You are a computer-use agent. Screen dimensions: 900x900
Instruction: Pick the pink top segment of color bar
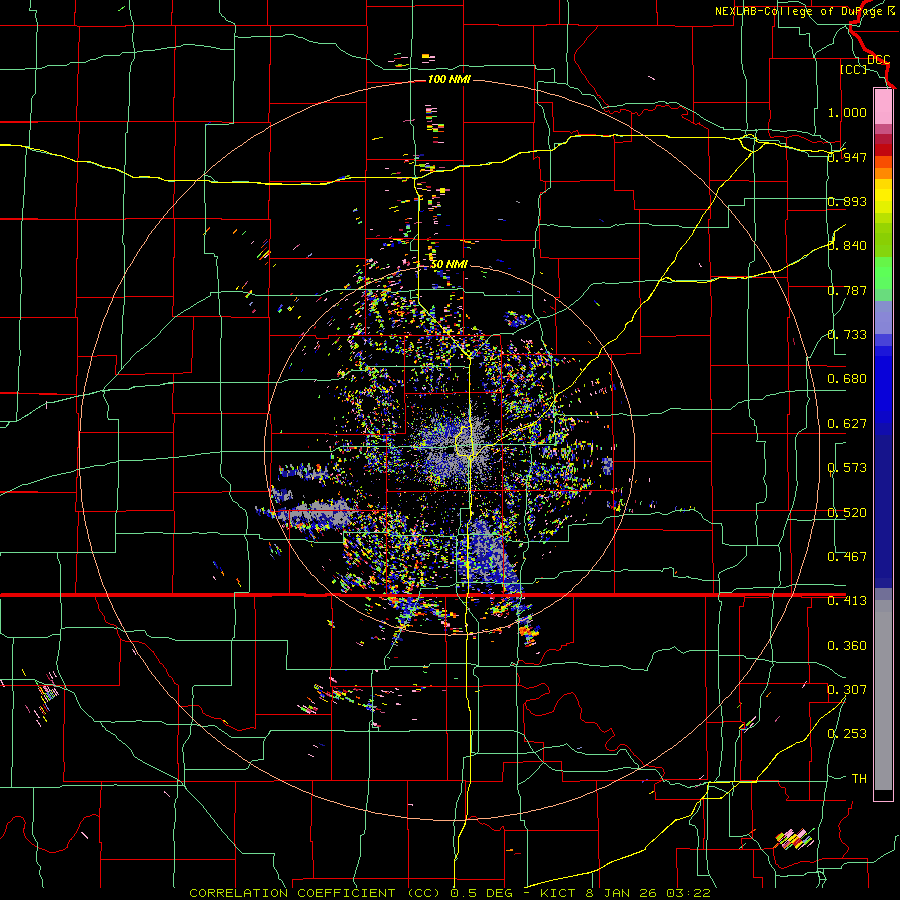tap(883, 106)
